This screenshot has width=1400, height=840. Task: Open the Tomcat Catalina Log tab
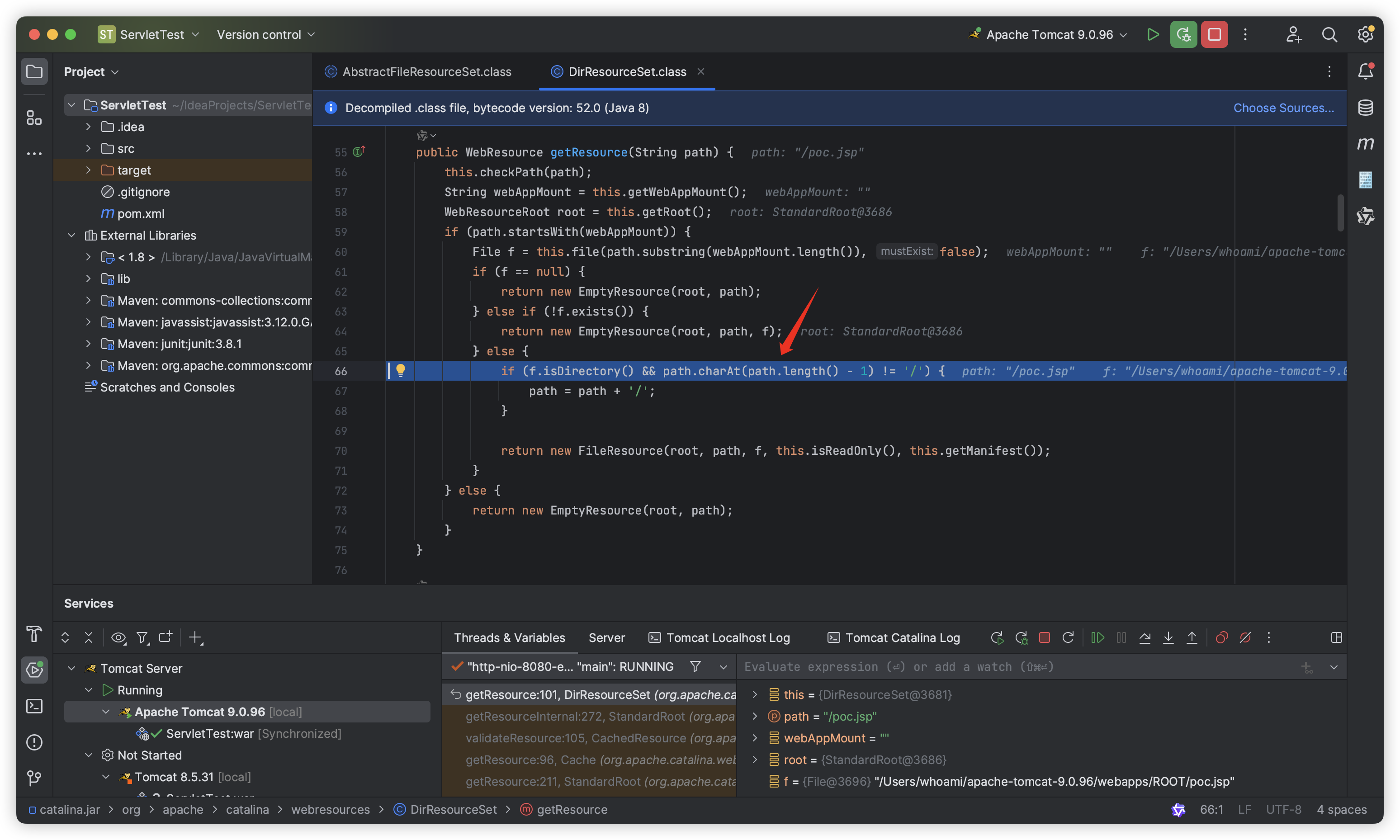pos(894,638)
